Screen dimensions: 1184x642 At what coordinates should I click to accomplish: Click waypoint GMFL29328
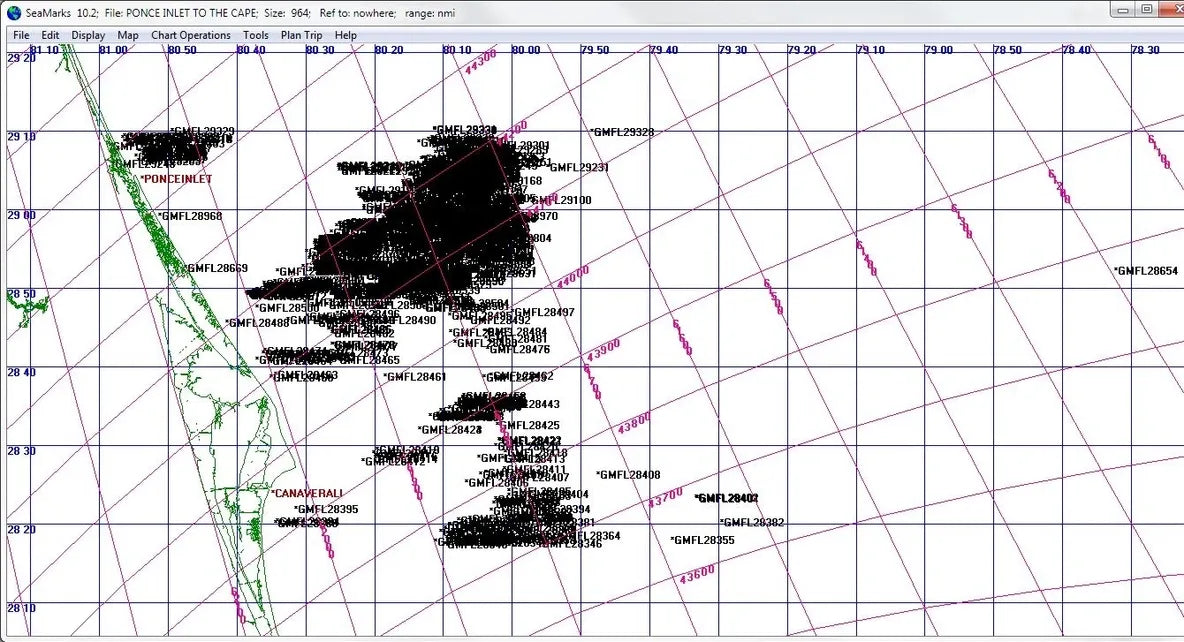pos(621,132)
